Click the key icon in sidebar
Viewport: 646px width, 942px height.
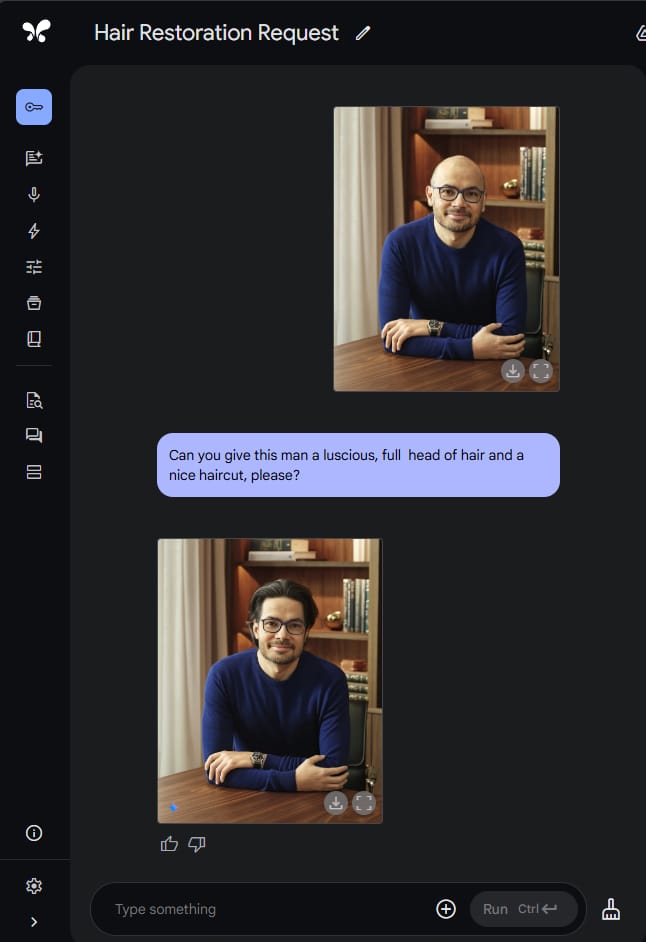pos(34,107)
